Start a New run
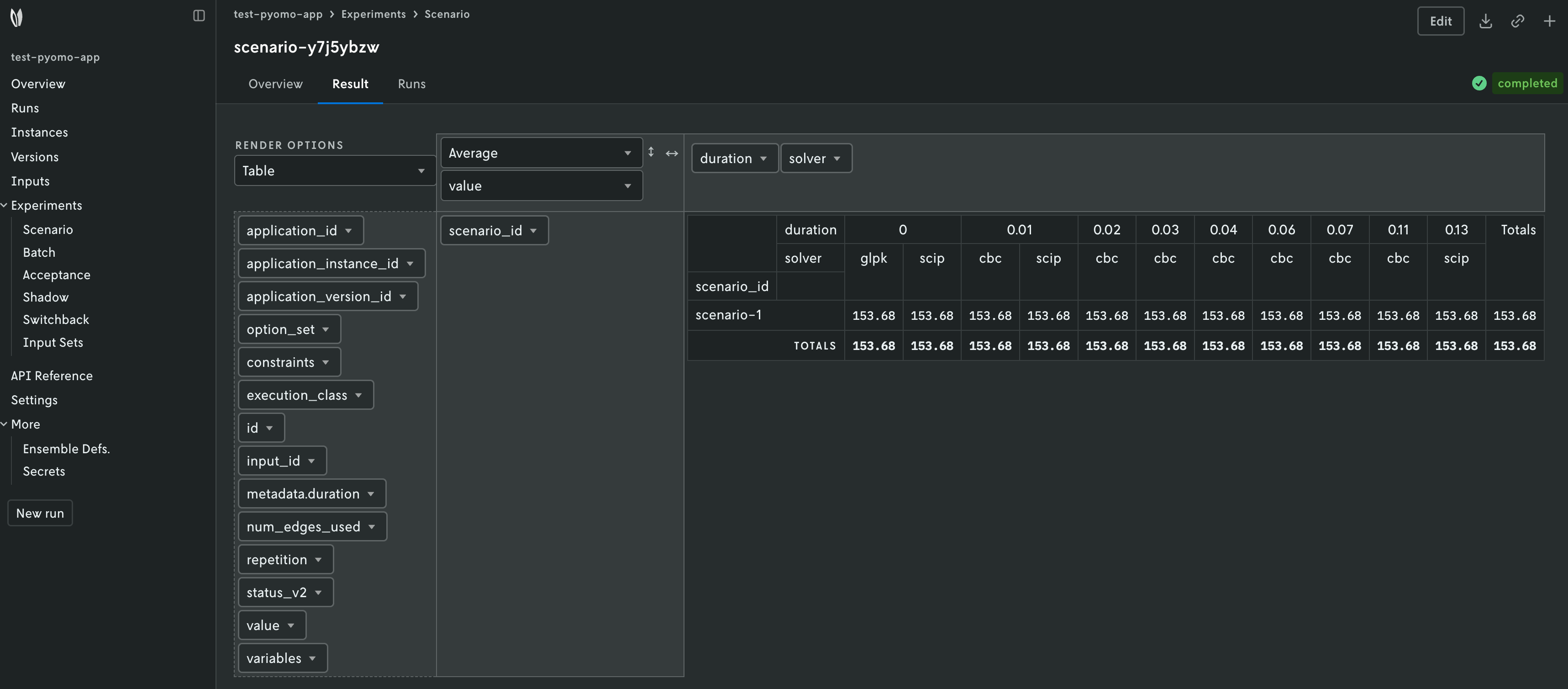1568x689 pixels. [40, 513]
